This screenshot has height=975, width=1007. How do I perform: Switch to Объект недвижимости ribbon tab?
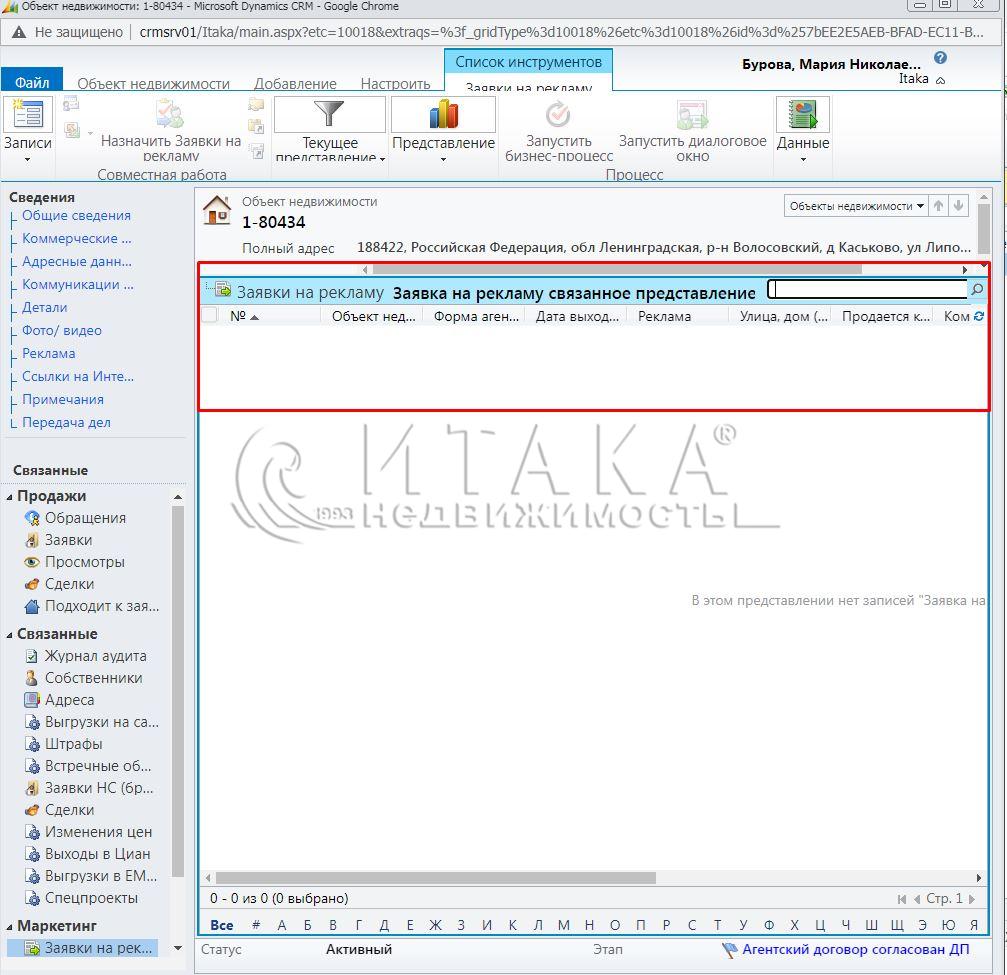(153, 83)
